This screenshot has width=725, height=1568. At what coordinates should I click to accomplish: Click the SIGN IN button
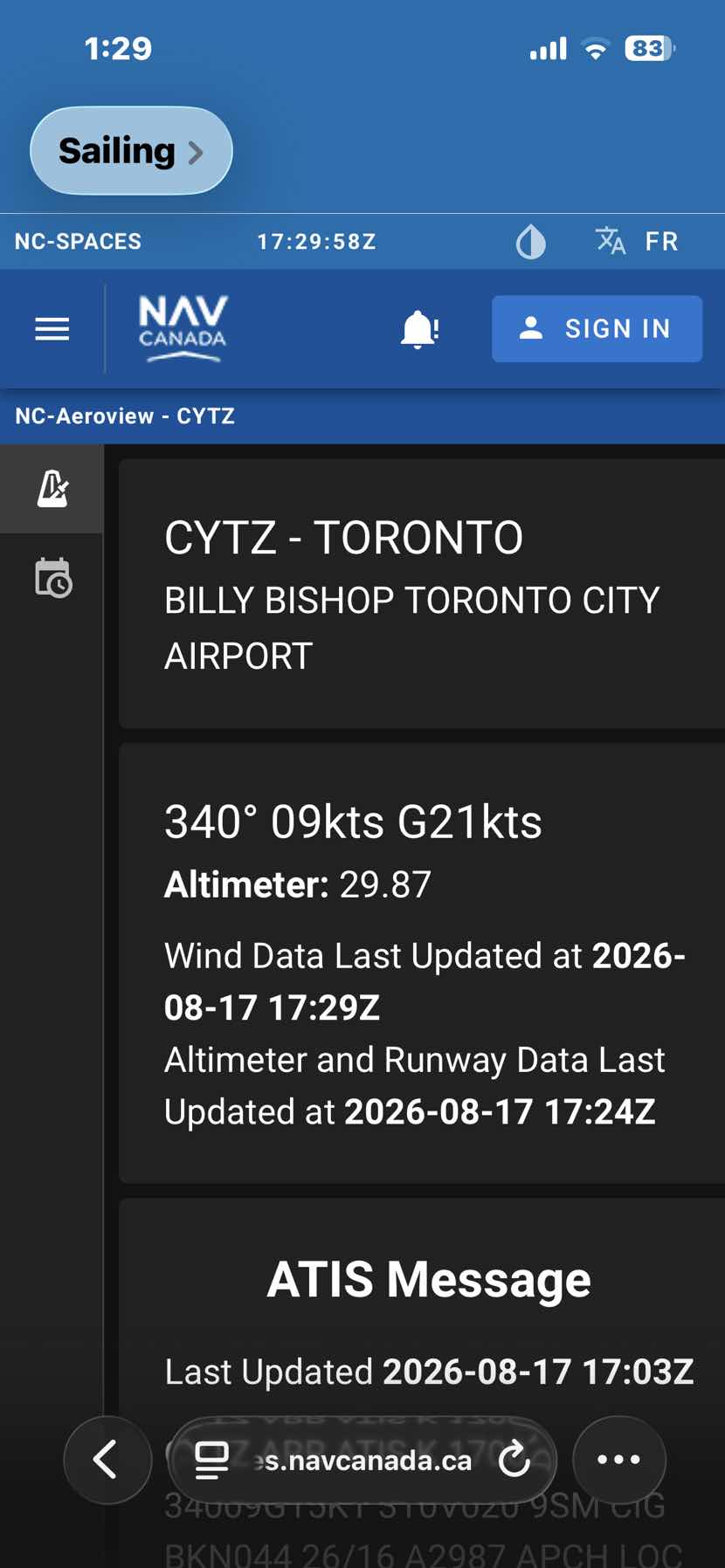pyautogui.click(x=597, y=329)
